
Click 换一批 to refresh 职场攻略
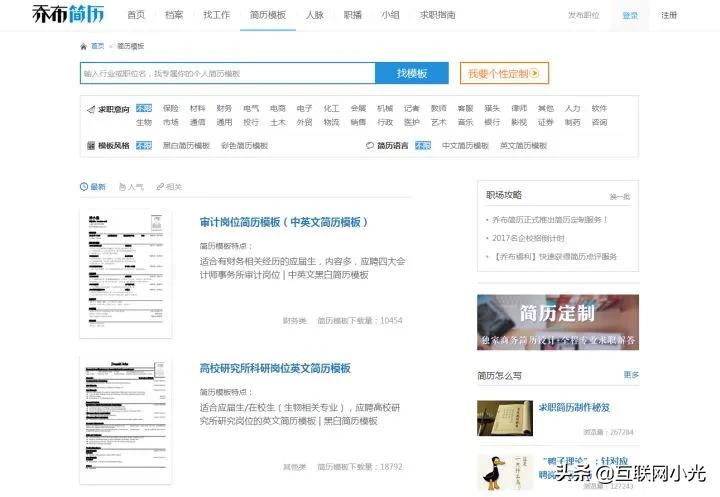620,196
